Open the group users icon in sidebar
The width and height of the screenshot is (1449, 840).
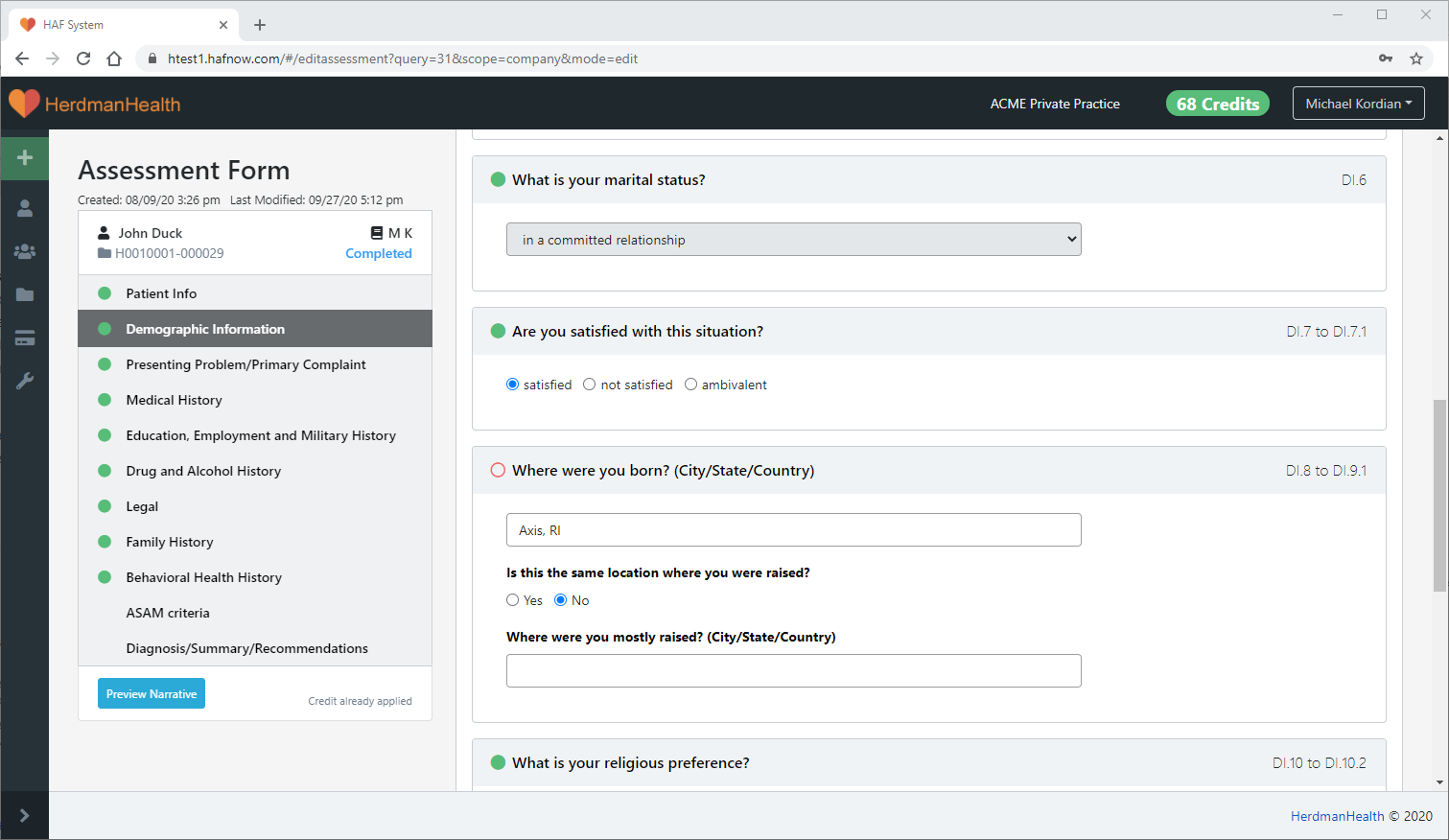point(25,251)
